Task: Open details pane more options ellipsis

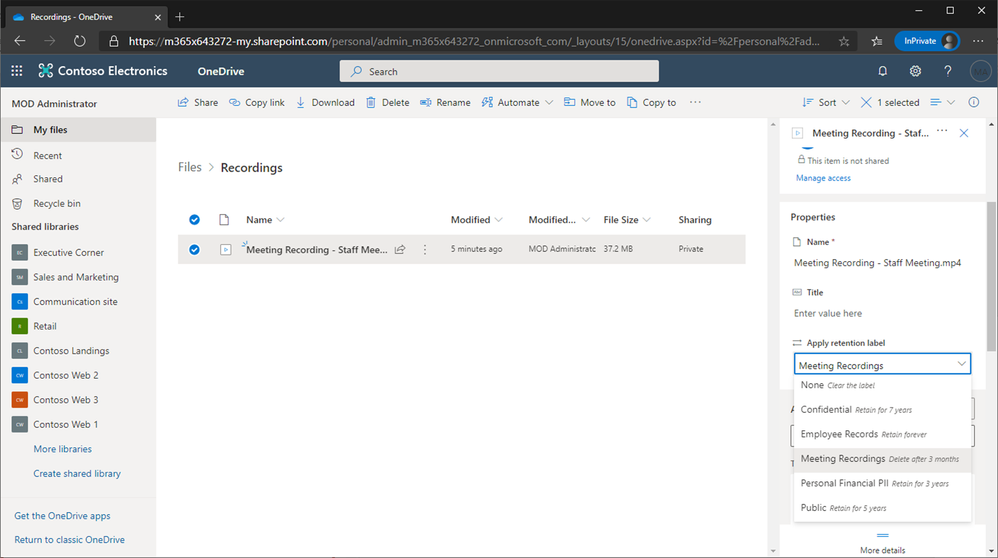Action: point(942,131)
